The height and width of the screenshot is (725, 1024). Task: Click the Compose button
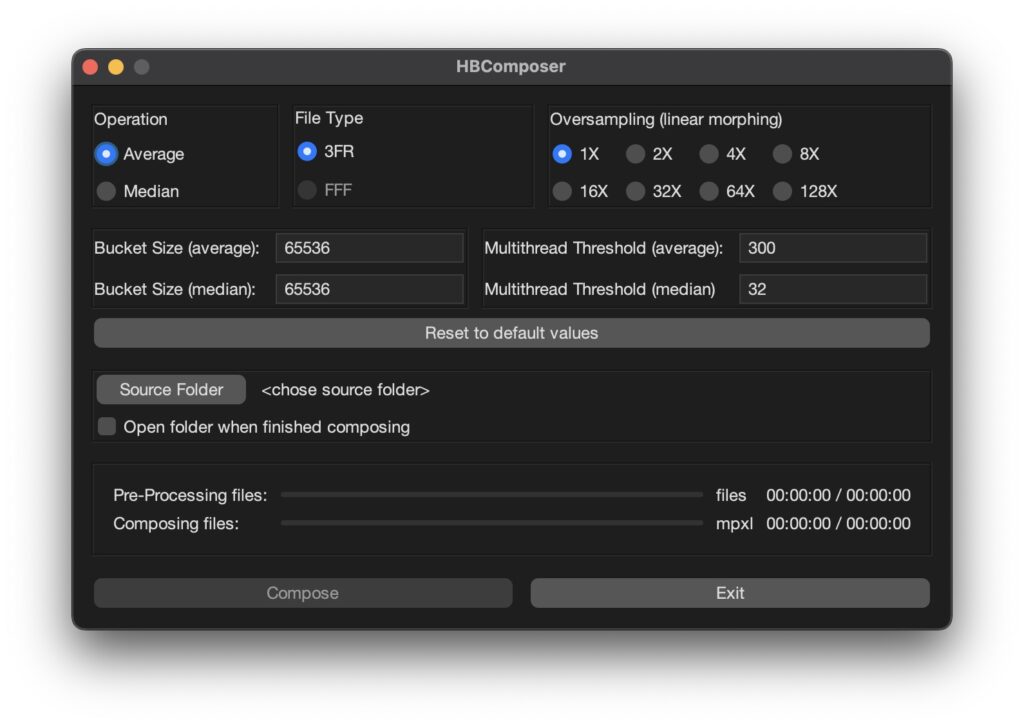click(303, 593)
